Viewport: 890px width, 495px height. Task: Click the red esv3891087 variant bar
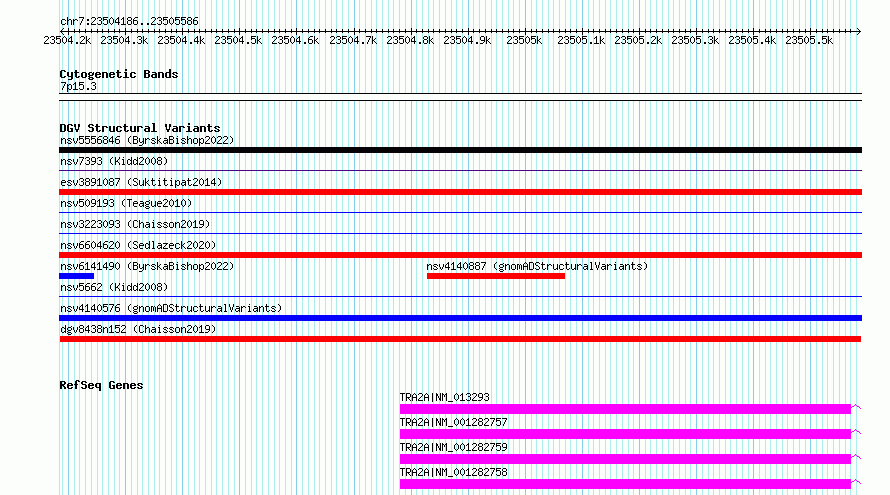click(x=460, y=192)
